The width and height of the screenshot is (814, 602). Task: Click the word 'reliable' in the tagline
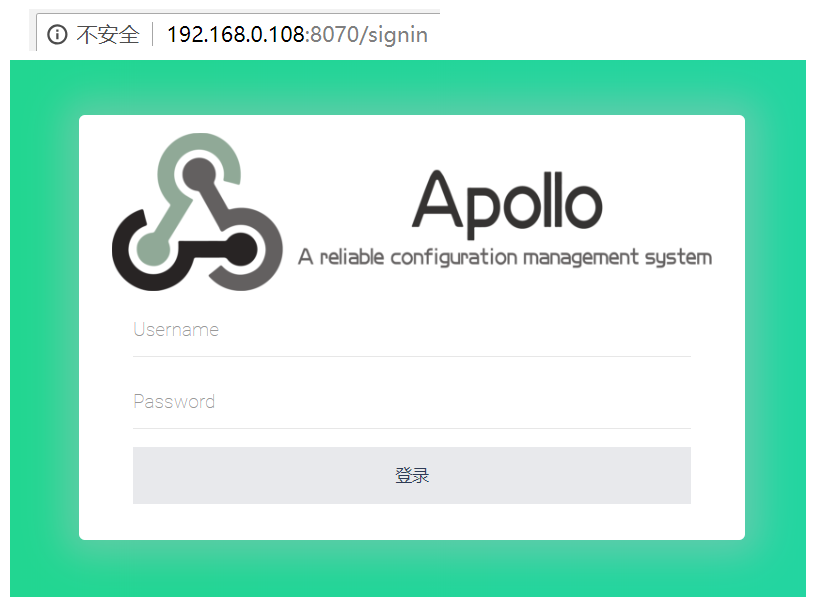tap(351, 257)
